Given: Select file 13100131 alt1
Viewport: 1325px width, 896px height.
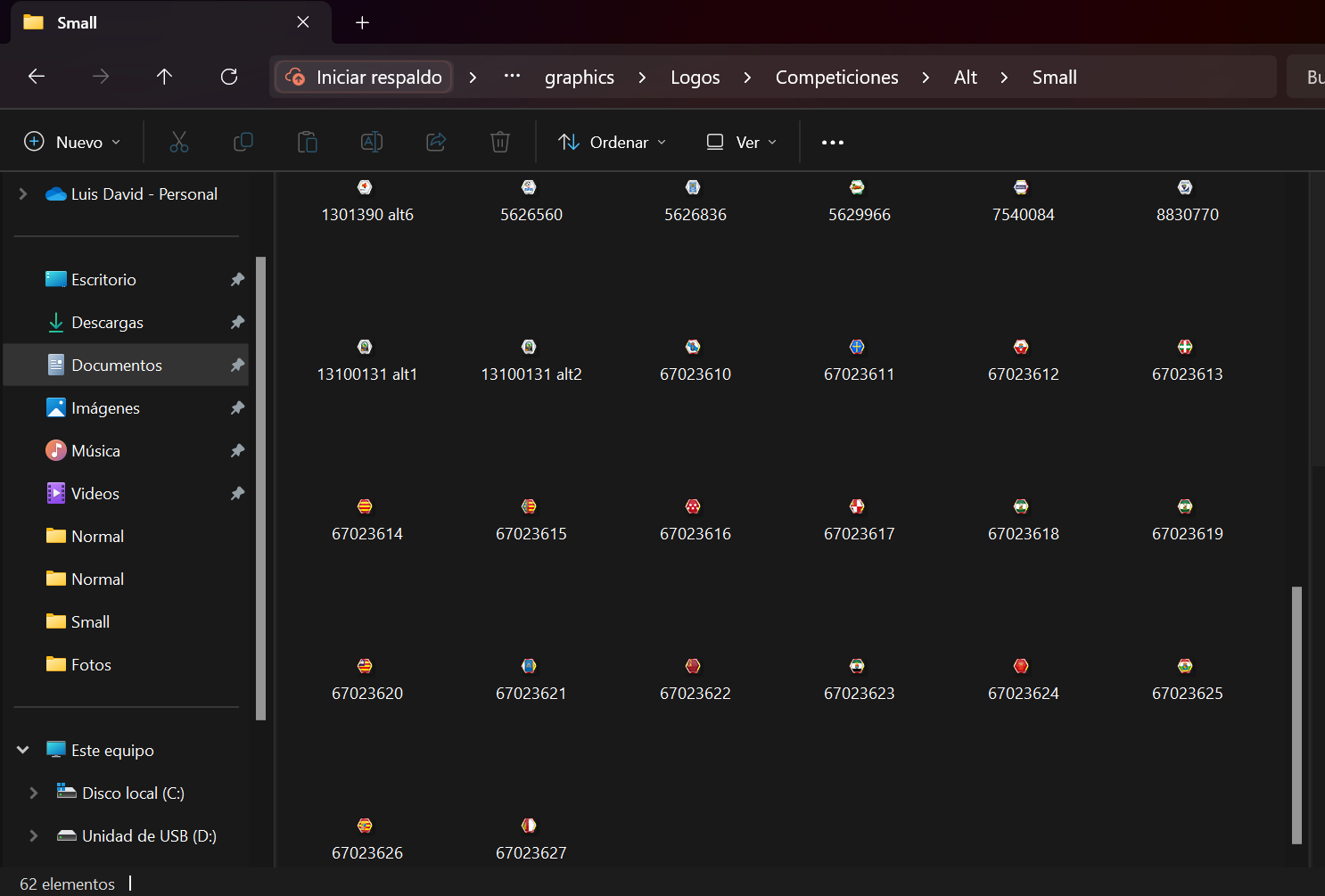Looking at the screenshot, I should coord(367,362).
